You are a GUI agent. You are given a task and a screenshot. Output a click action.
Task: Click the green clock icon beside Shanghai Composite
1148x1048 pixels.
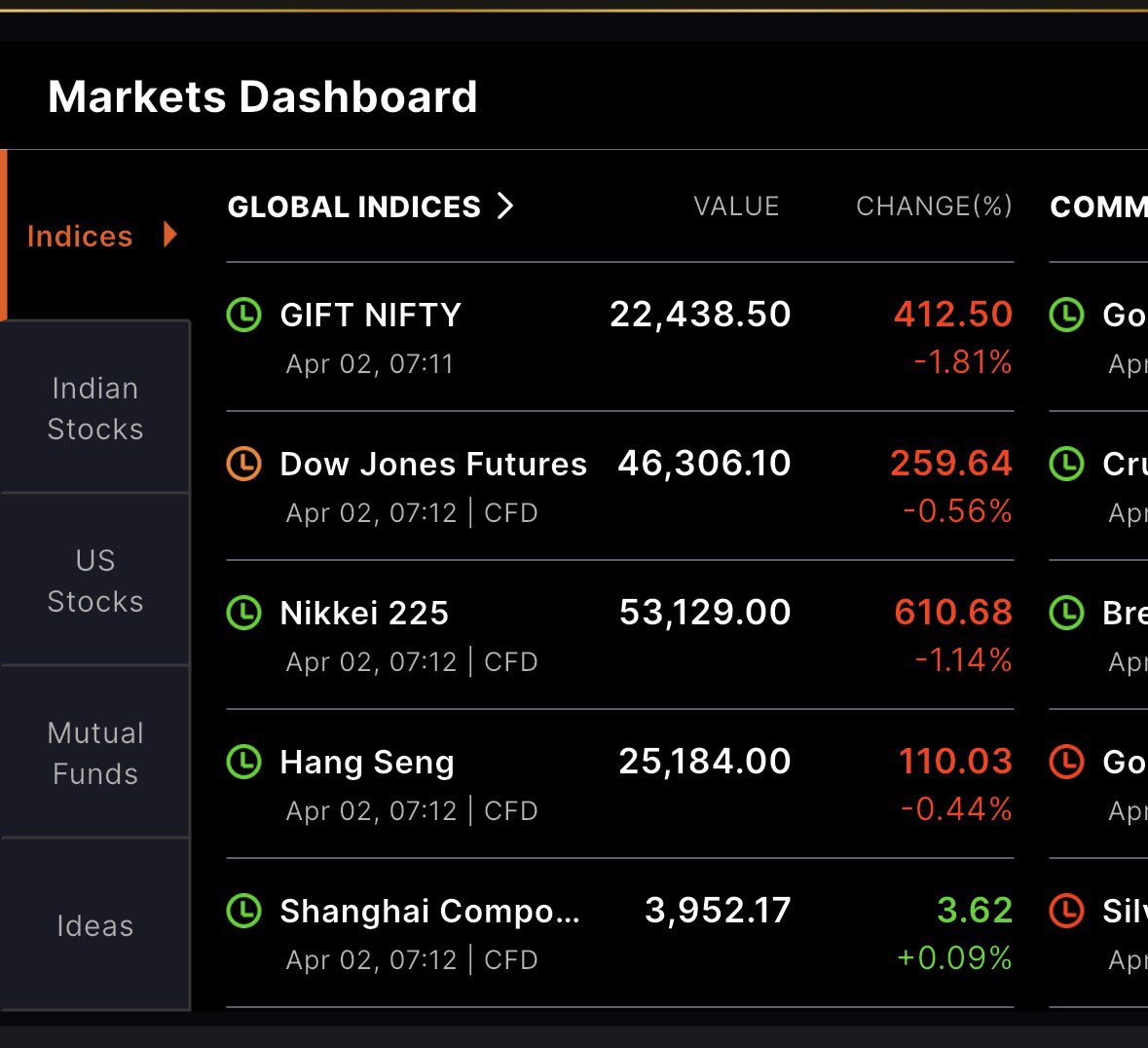(243, 911)
